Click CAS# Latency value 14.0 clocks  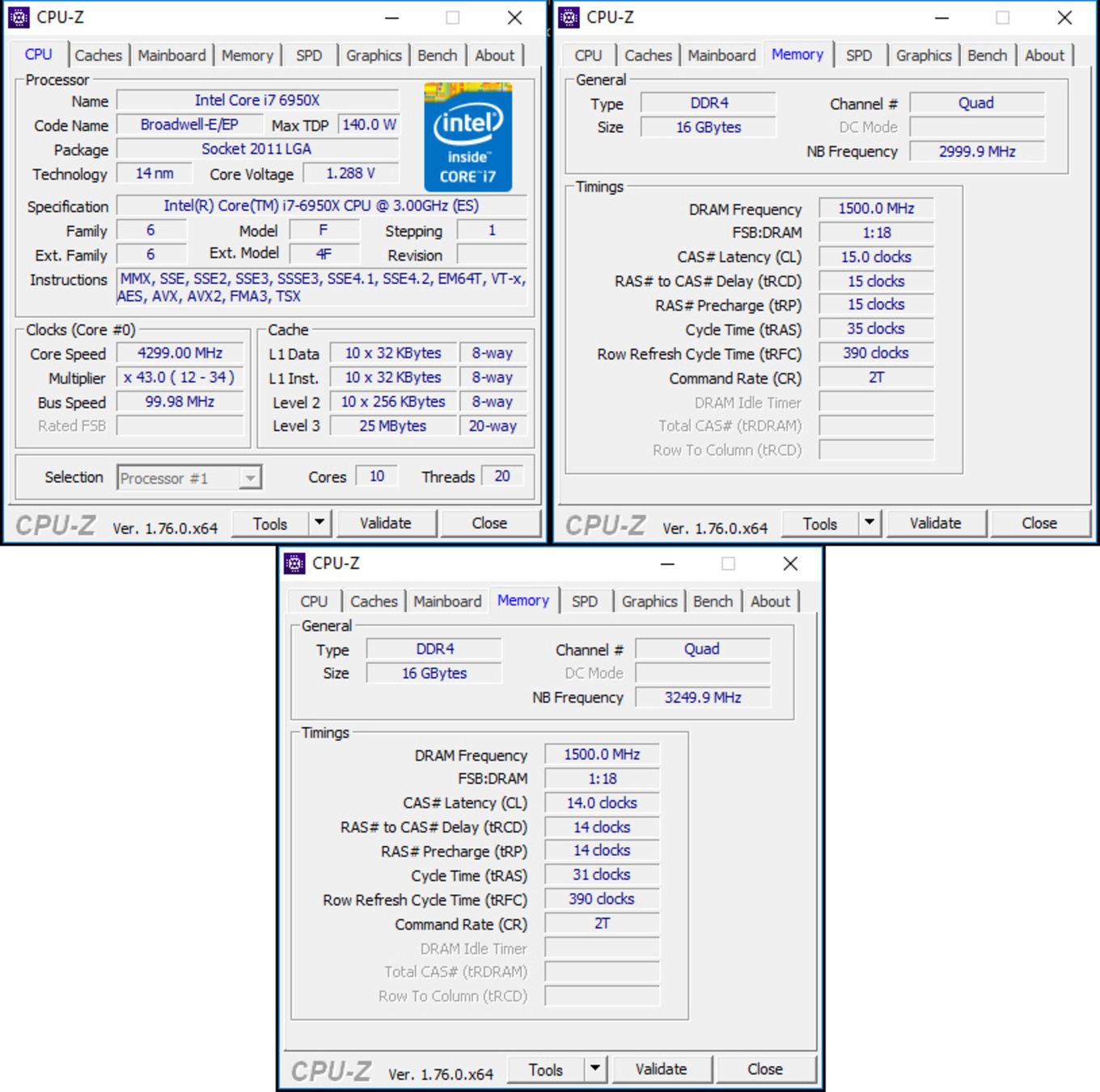603,802
